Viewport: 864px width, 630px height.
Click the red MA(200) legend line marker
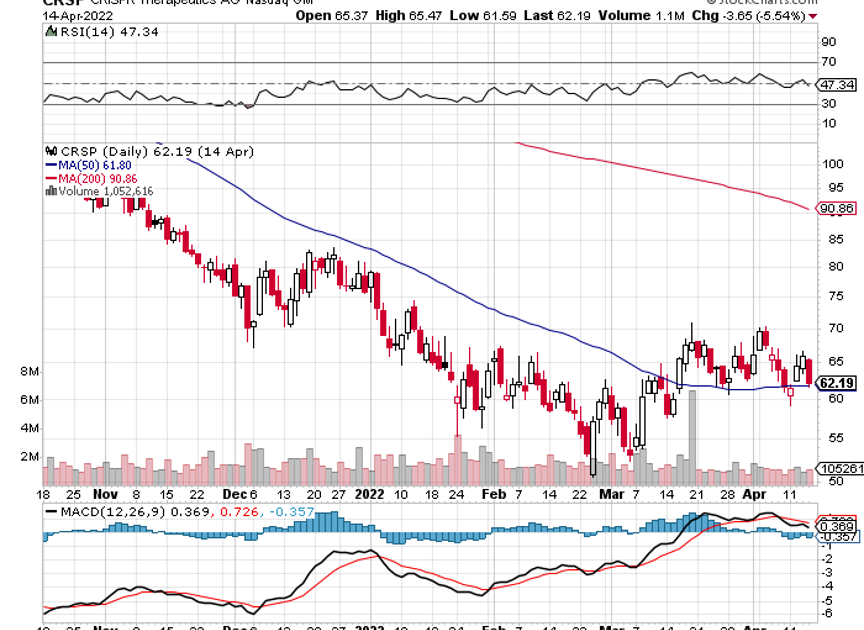[x=50, y=177]
